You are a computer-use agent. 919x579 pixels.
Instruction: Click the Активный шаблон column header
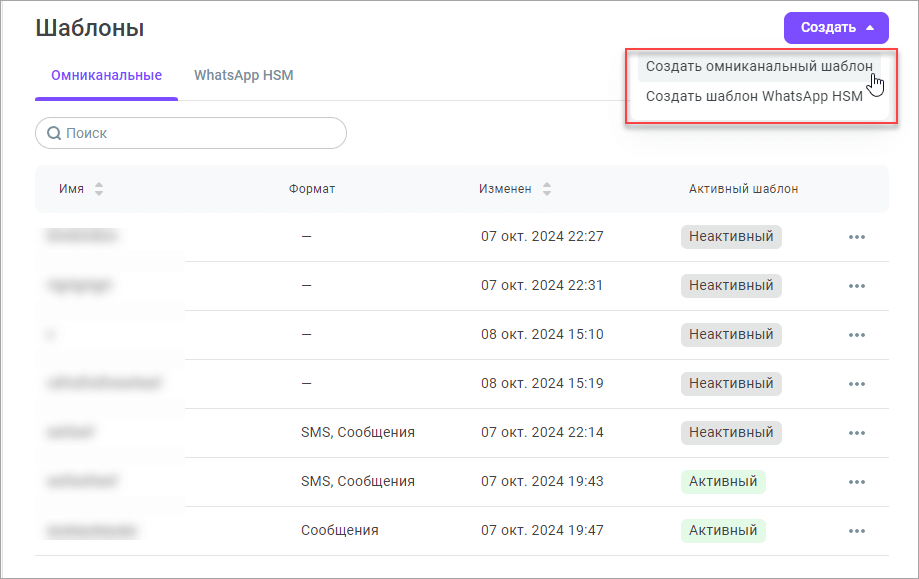coord(743,189)
